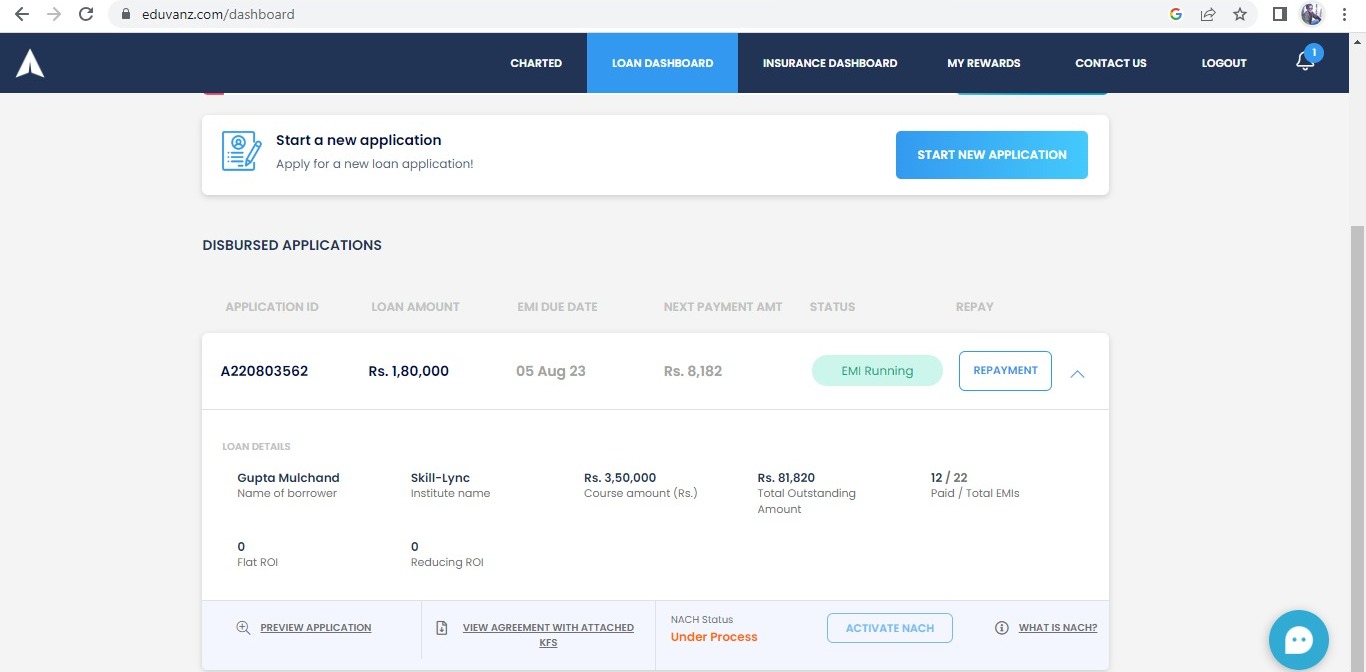The width and height of the screenshot is (1366, 672).
Task: Click the Google icon in address bar
Action: (1176, 14)
